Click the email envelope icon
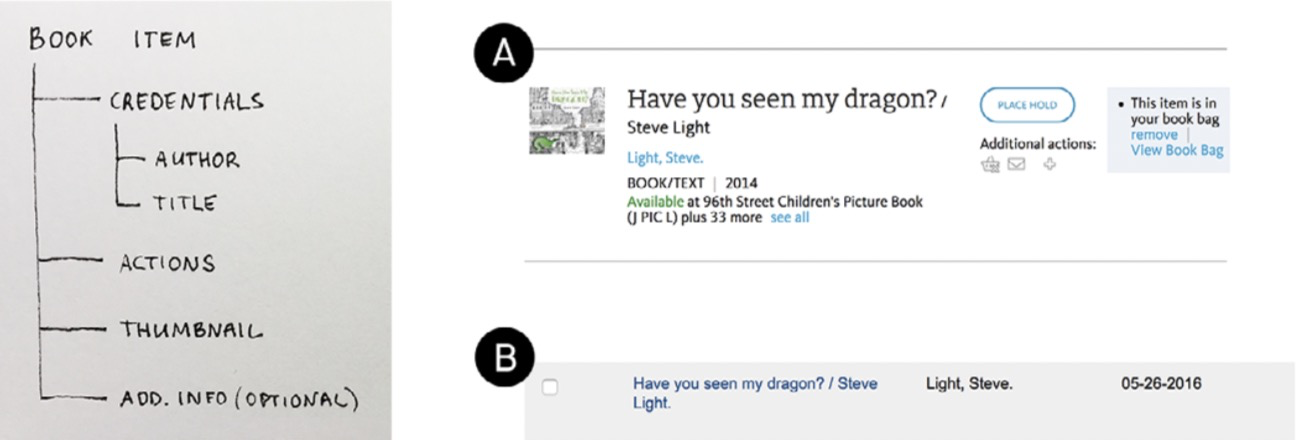1296x440 pixels. coord(1016,165)
